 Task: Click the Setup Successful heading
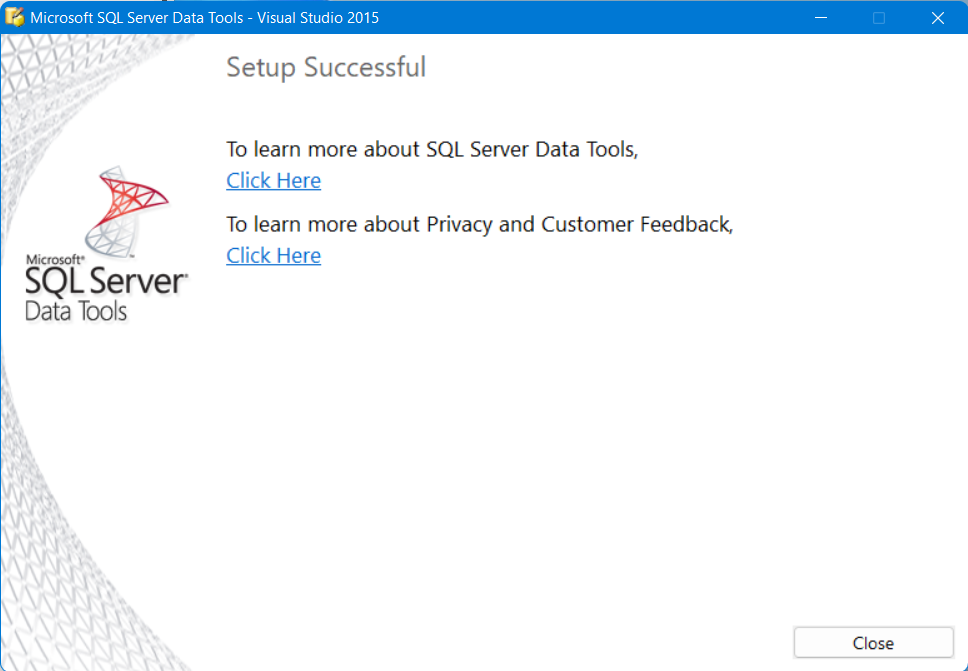pyautogui.click(x=326, y=67)
